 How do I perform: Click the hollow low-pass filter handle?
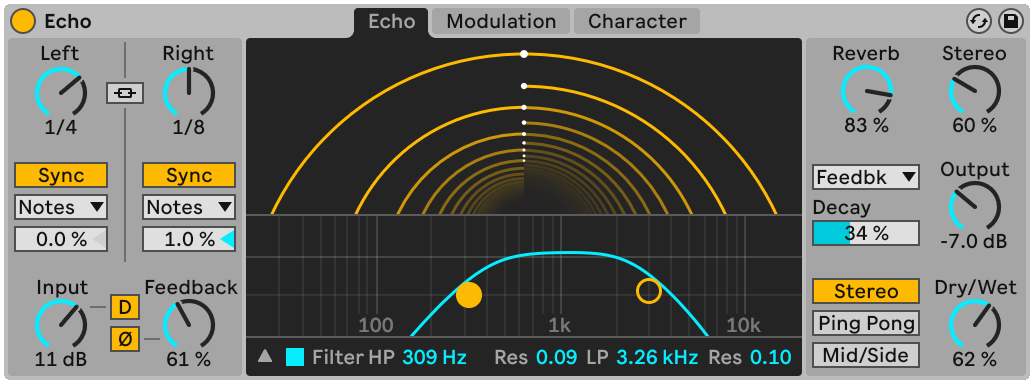[648, 291]
